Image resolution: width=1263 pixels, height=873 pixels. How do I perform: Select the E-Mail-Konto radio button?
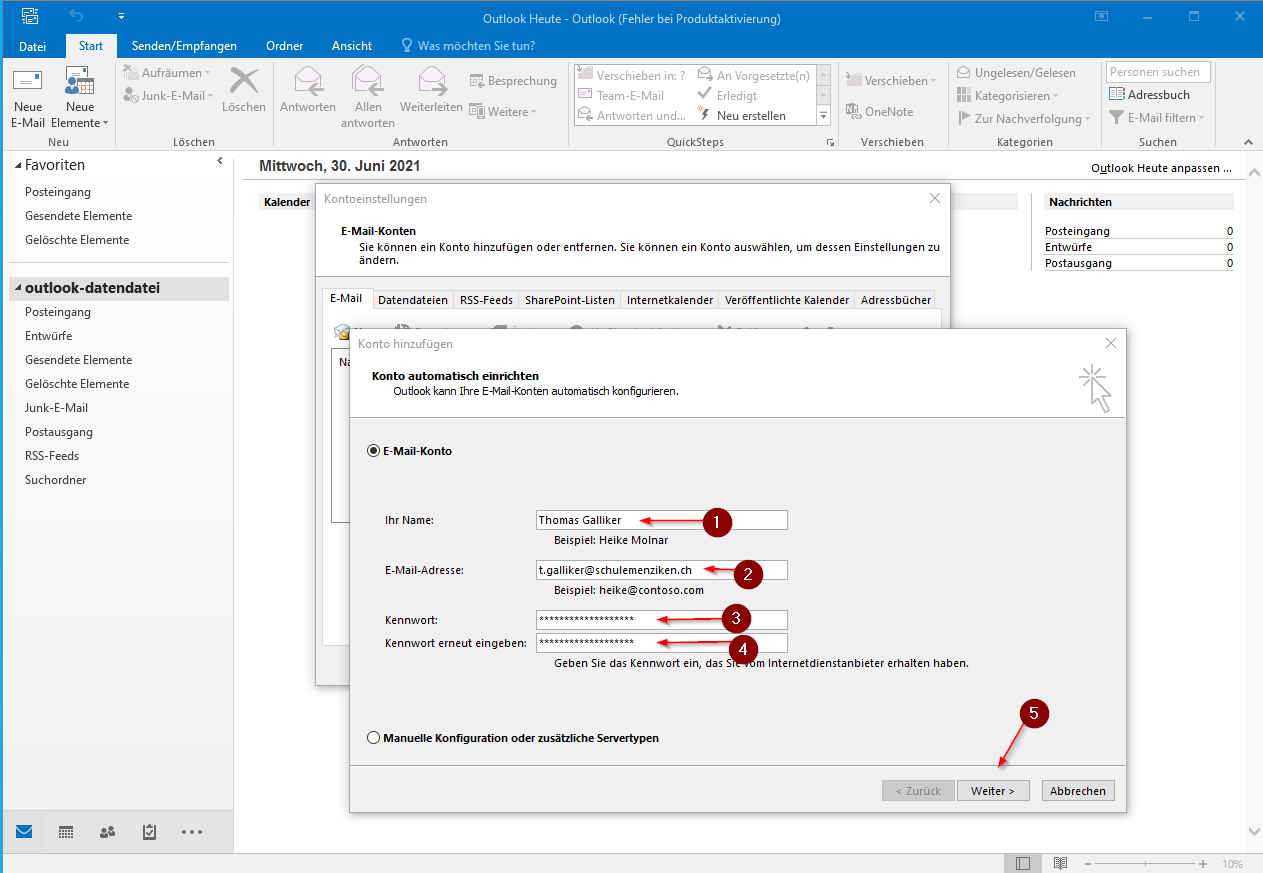[x=374, y=451]
